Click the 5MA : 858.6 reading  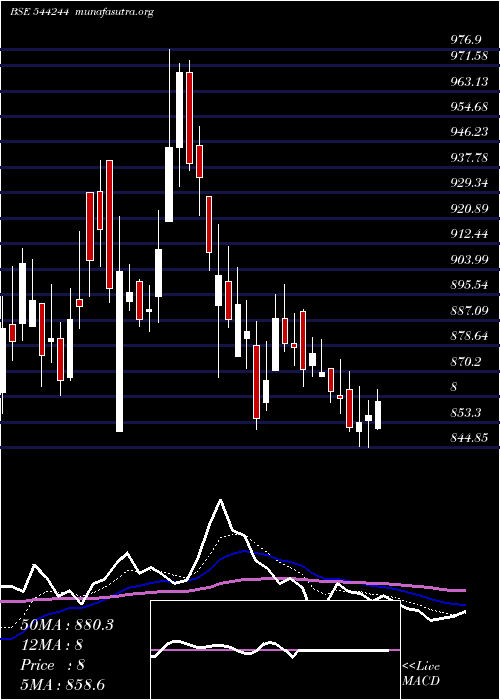tap(62, 684)
